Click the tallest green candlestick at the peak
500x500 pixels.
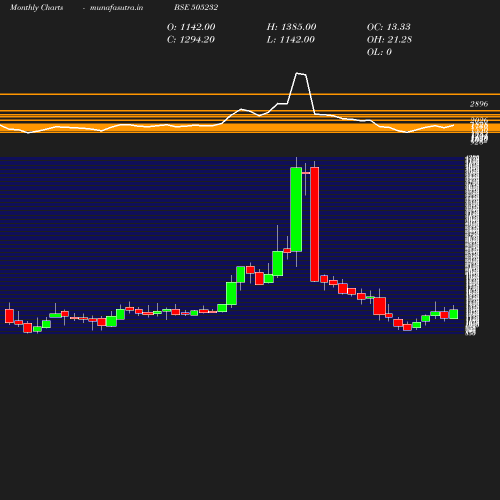coord(296,209)
